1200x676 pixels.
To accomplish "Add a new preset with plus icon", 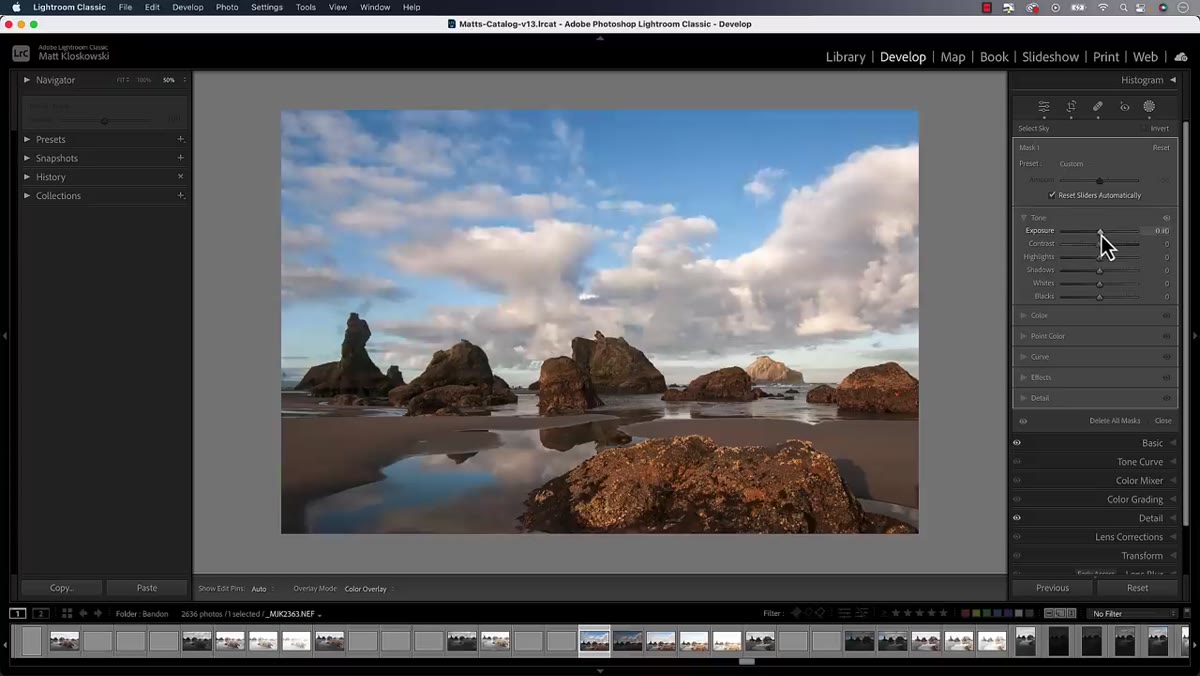I will click(181, 139).
